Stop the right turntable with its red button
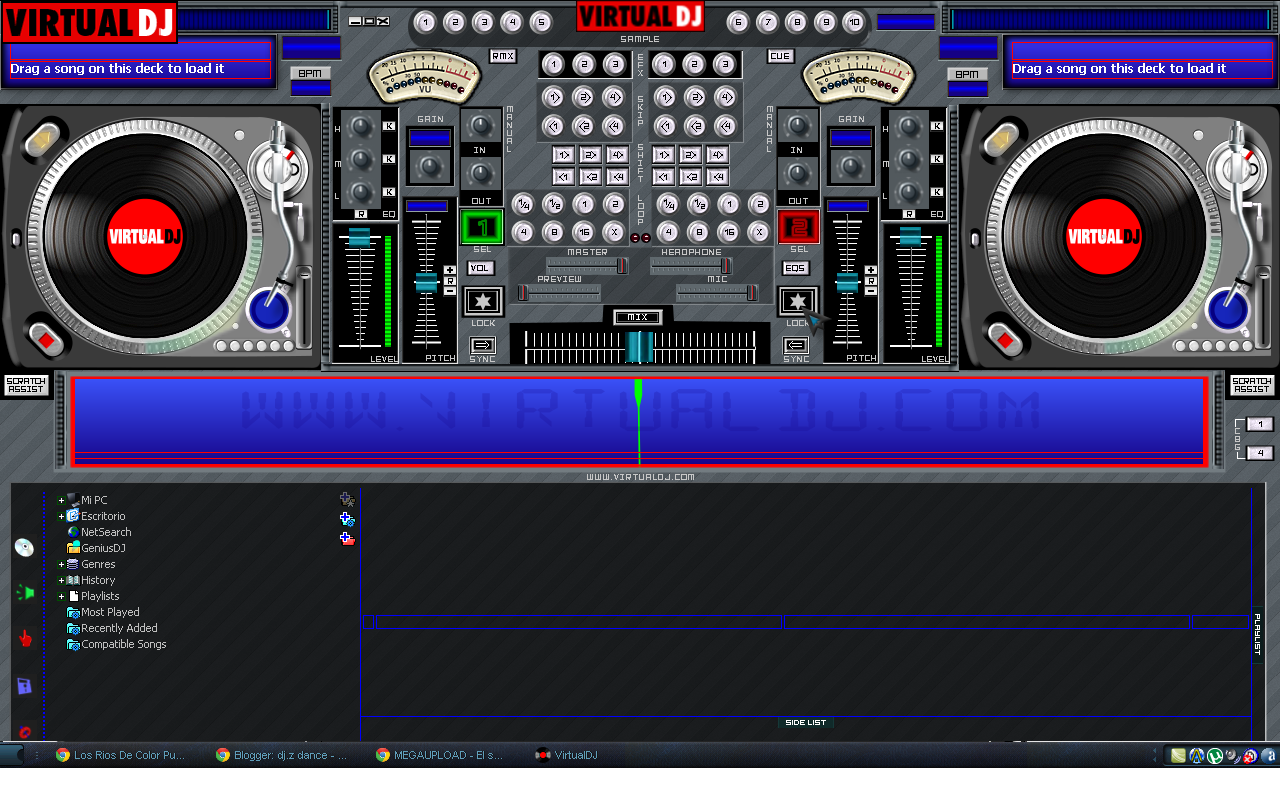This screenshot has height=800, width=1280. (1004, 339)
